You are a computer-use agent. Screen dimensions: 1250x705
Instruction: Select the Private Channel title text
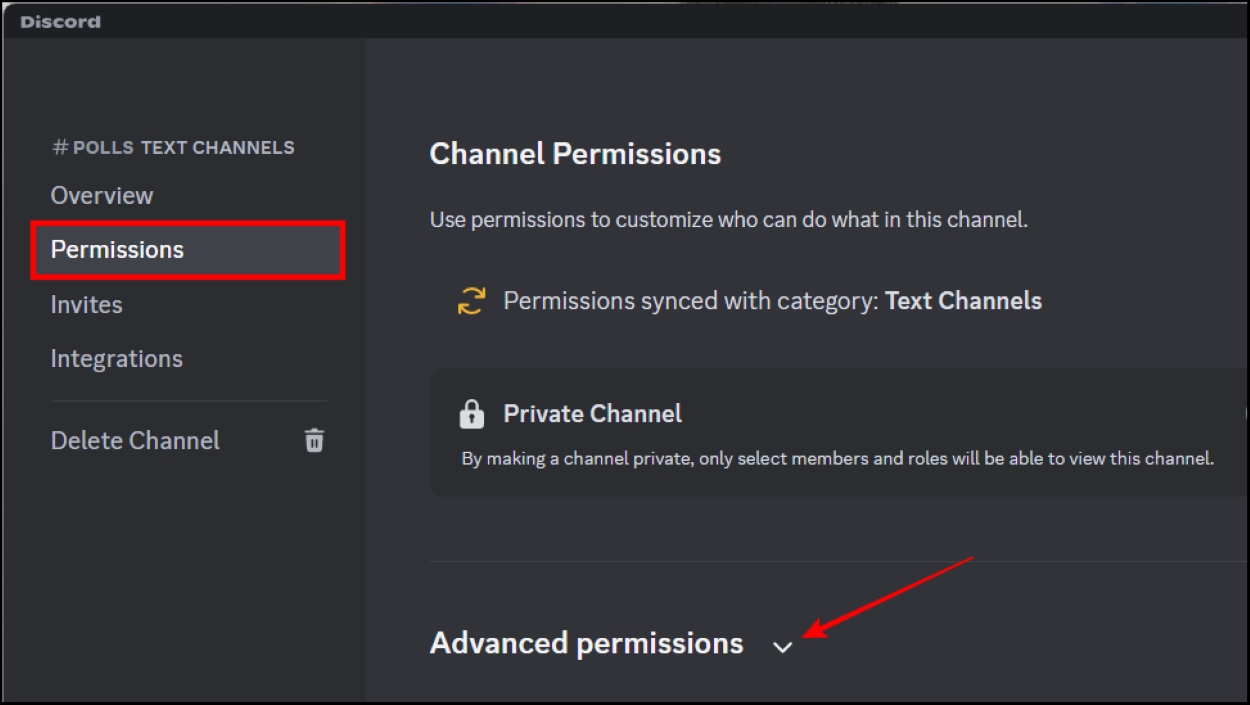[x=592, y=413]
